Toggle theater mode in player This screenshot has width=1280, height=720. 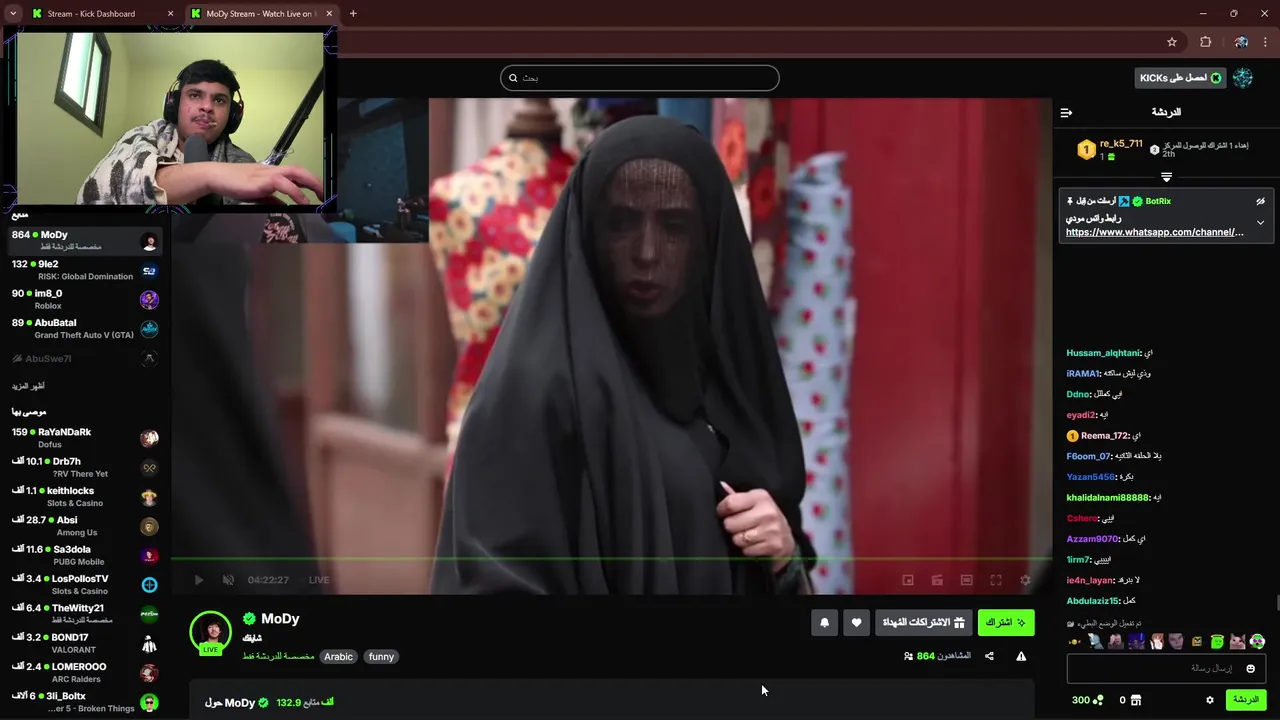click(x=966, y=580)
